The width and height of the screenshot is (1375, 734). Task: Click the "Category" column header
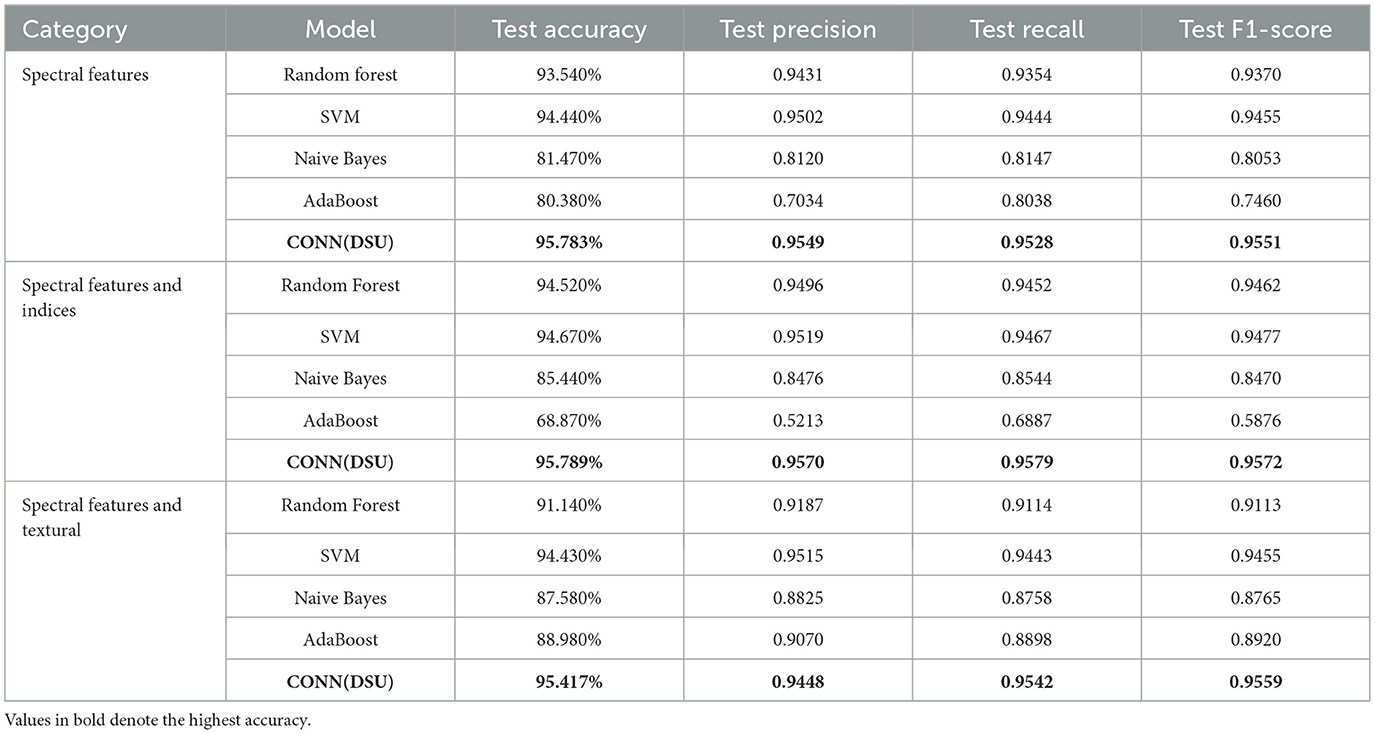(x=74, y=30)
